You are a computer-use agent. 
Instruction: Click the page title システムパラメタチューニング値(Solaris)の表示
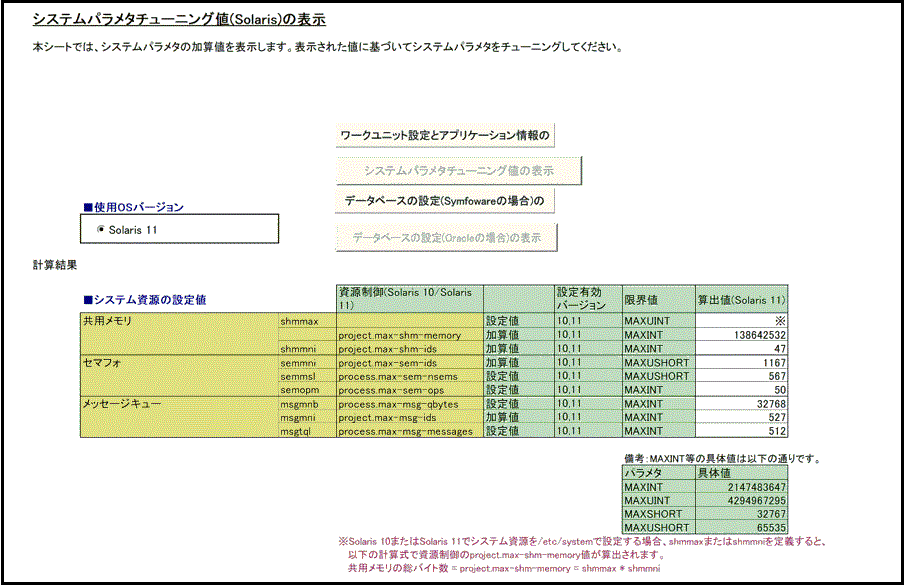179,19
